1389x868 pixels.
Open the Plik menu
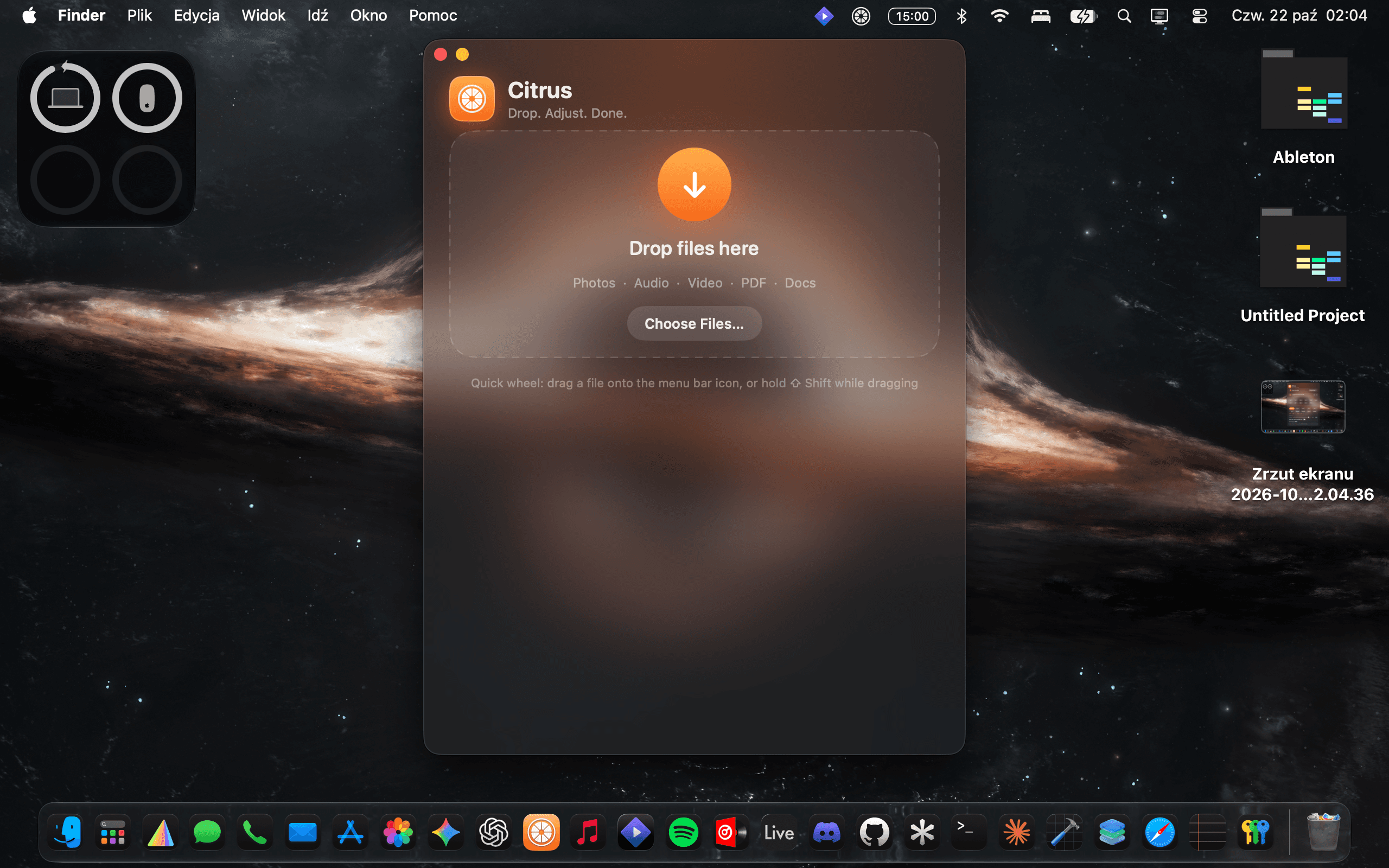tap(139, 16)
